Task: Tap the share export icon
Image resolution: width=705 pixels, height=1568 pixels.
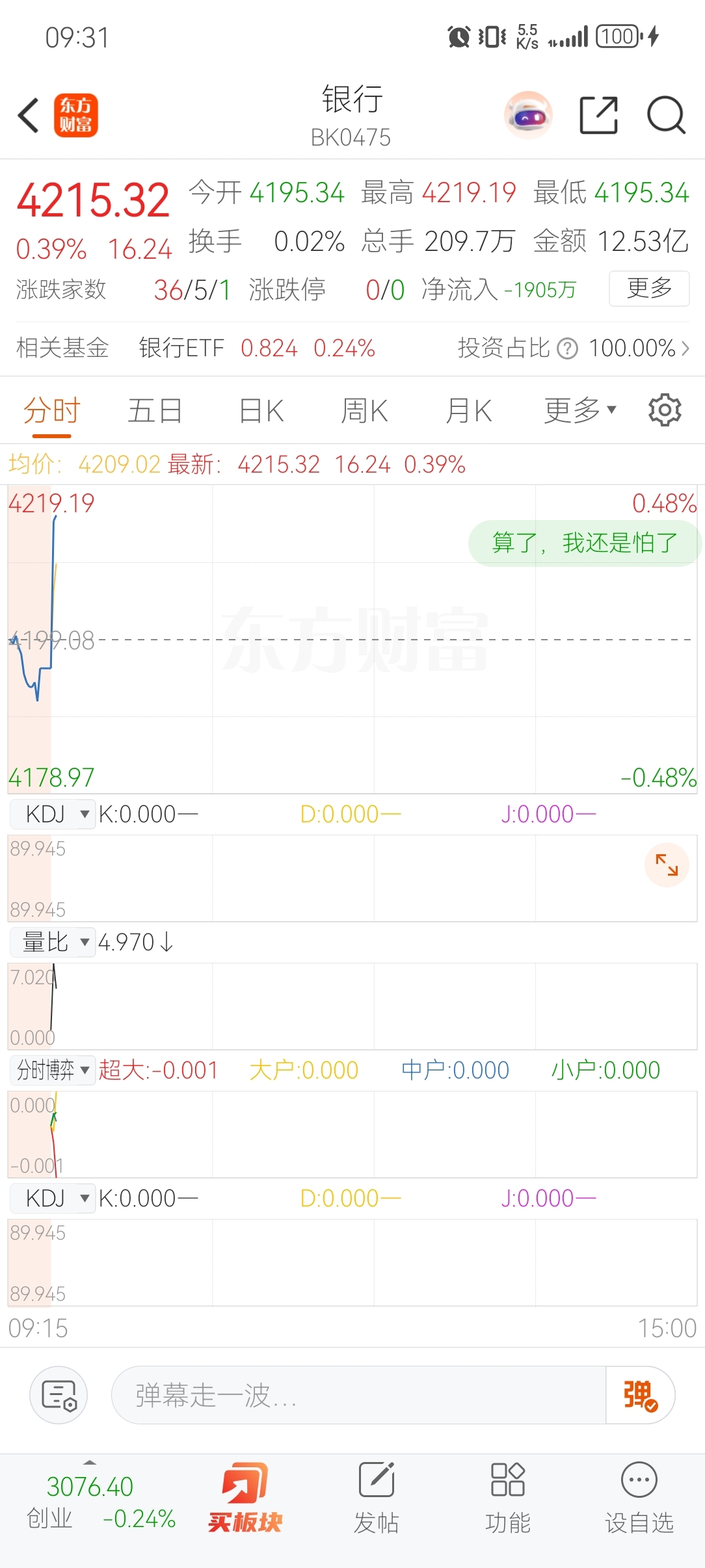Action: coord(598,116)
